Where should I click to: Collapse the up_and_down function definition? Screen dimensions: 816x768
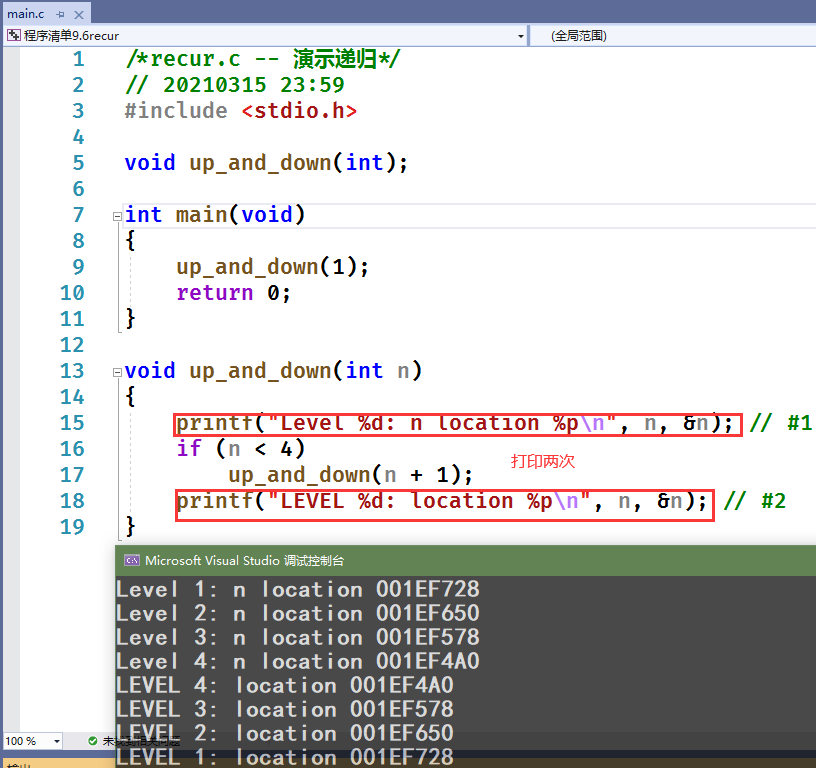click(117, 373)
